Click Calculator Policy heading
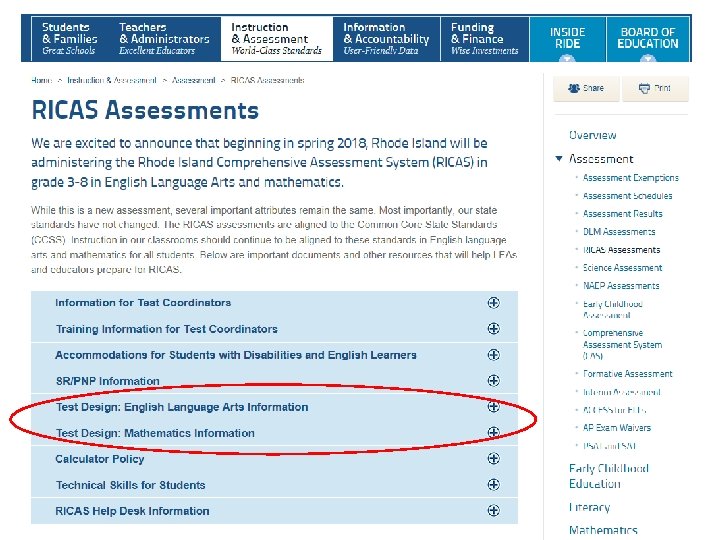The width and height of the screenshot is (720, 540). click(x=100, y=459)
